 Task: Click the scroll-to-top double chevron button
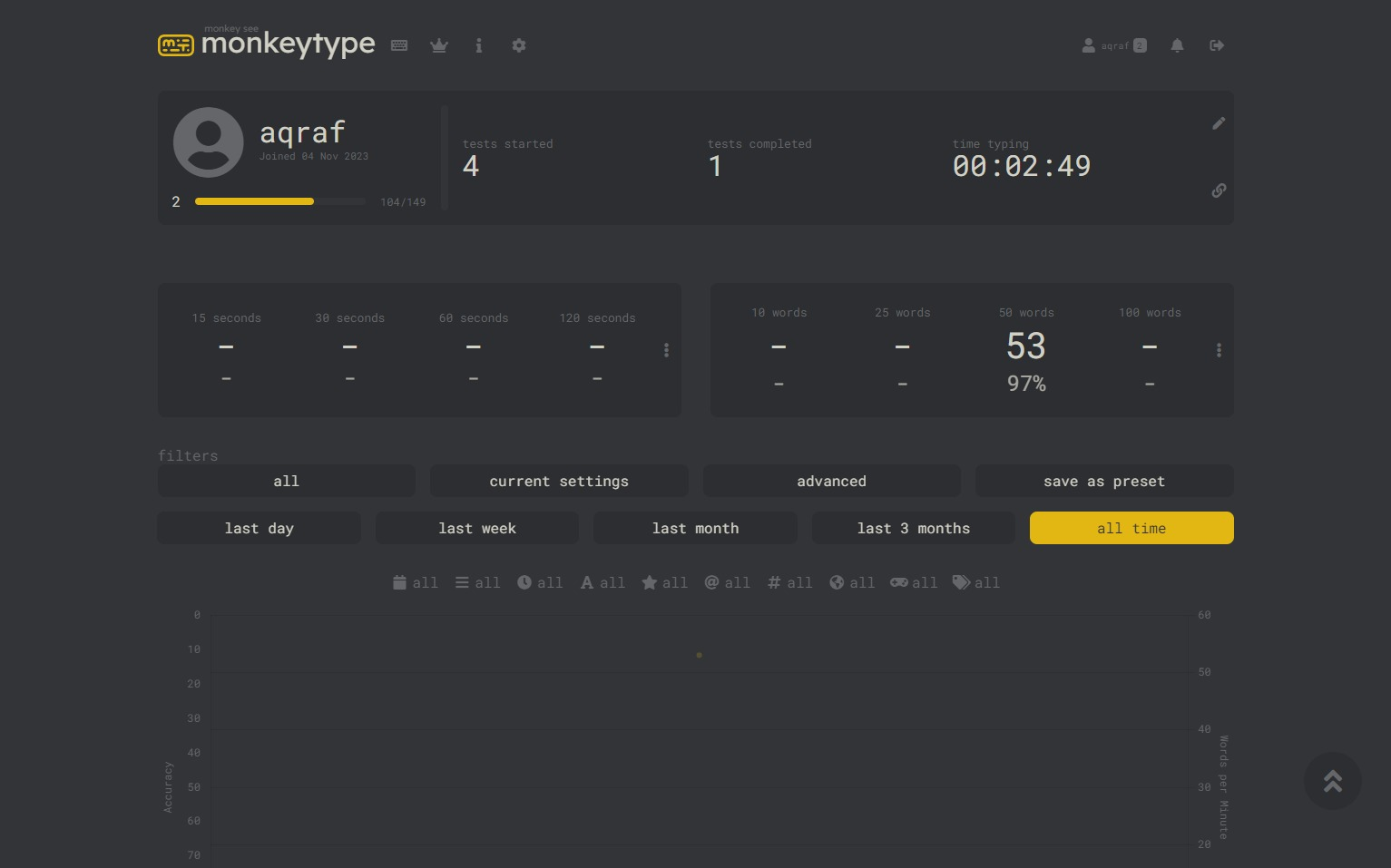(1332, 781)
